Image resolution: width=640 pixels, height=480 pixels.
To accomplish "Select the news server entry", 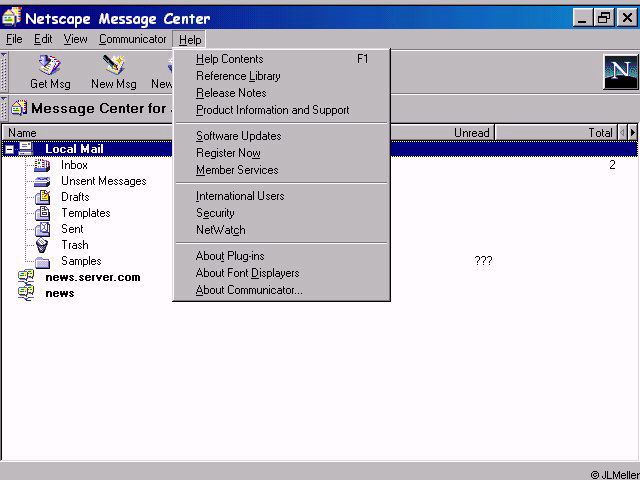I will tap(60, 293).
